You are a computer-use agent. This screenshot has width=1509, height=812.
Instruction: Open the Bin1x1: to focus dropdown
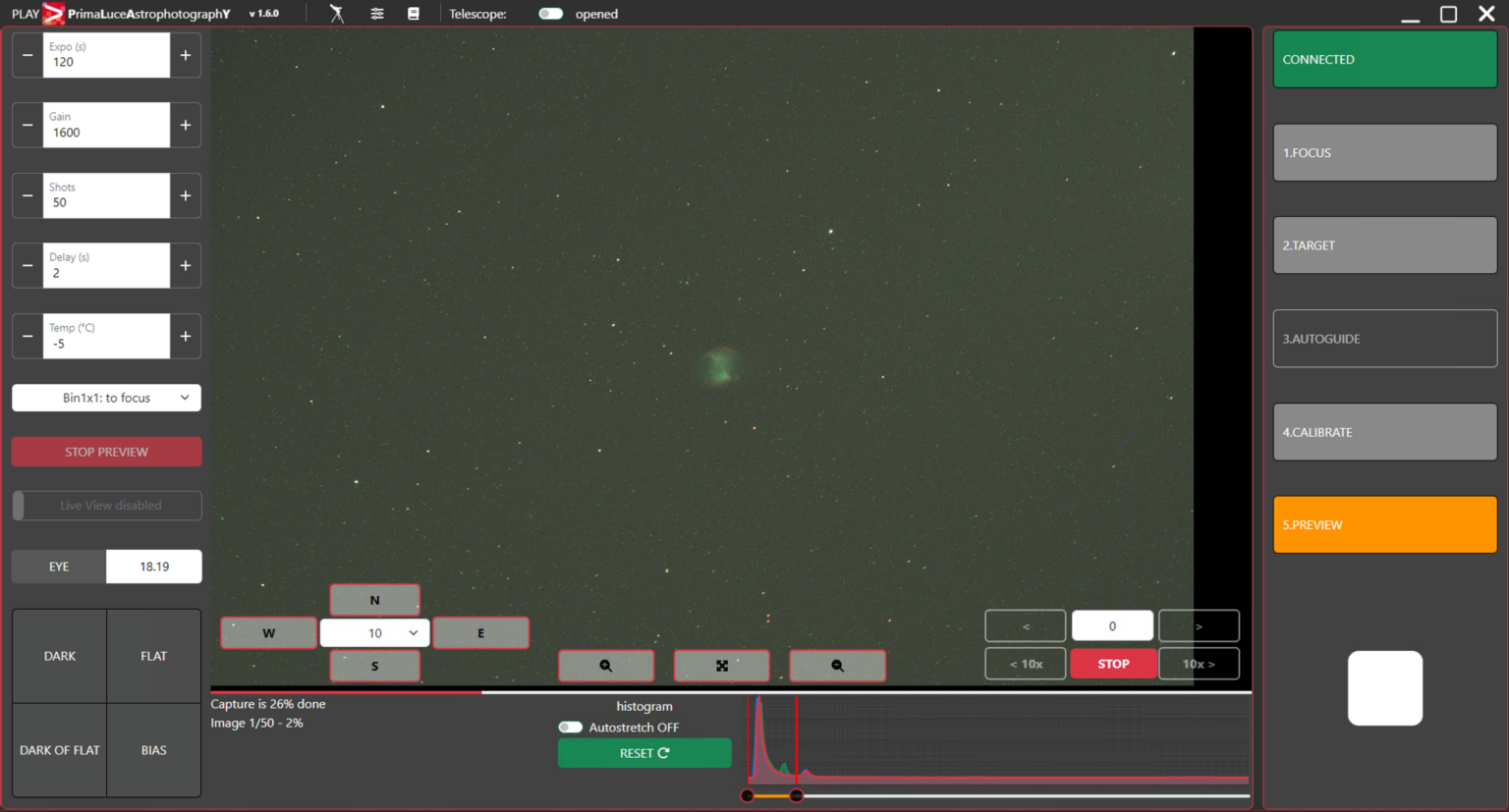(106, 398)
